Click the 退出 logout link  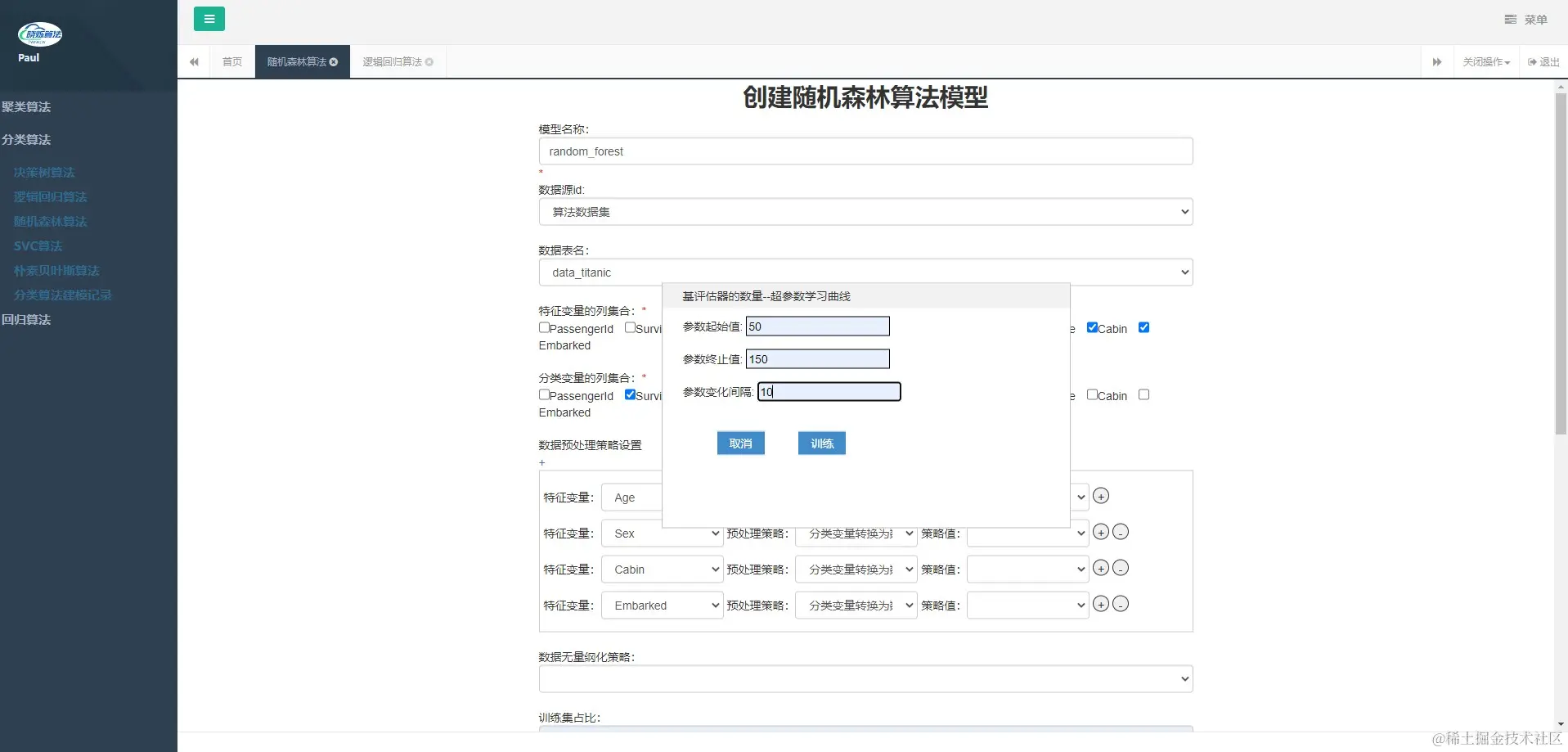1543,62
